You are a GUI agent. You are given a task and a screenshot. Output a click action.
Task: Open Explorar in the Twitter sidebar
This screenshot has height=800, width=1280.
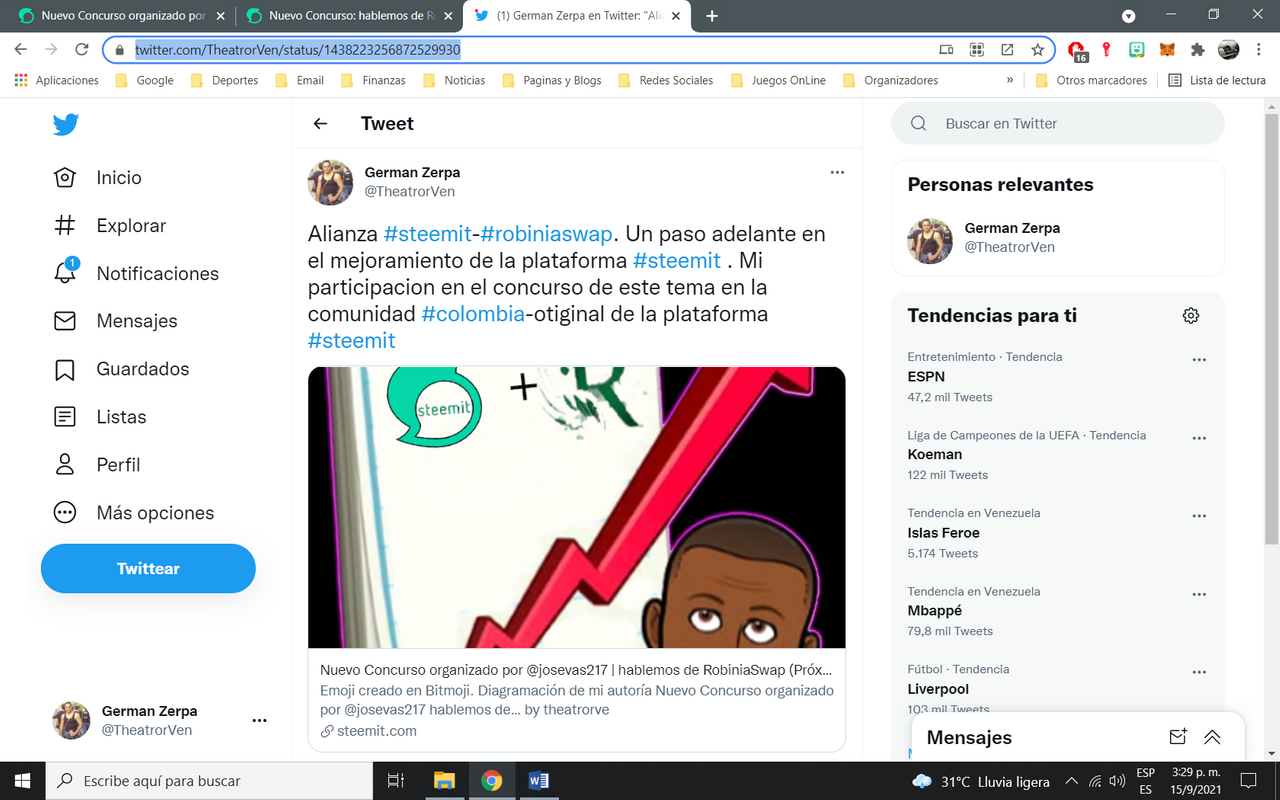click(110, 226)
